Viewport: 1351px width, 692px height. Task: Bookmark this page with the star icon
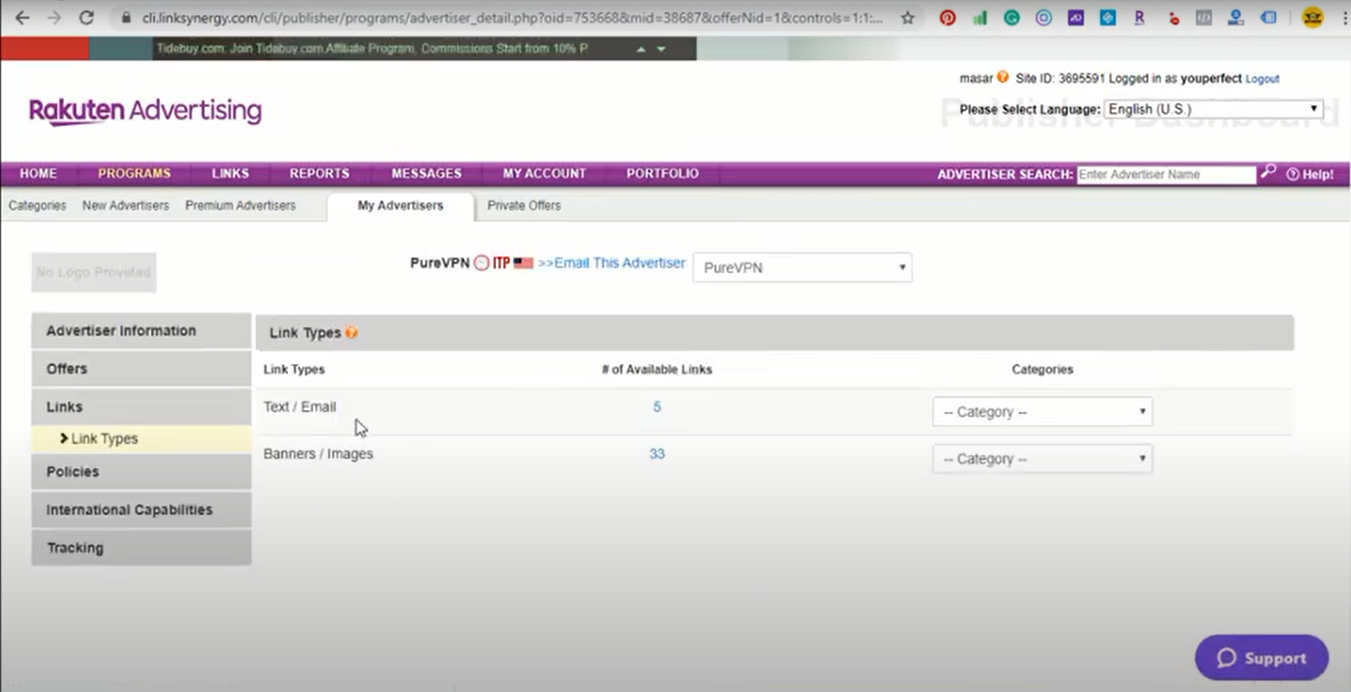(x=908, y=18)
